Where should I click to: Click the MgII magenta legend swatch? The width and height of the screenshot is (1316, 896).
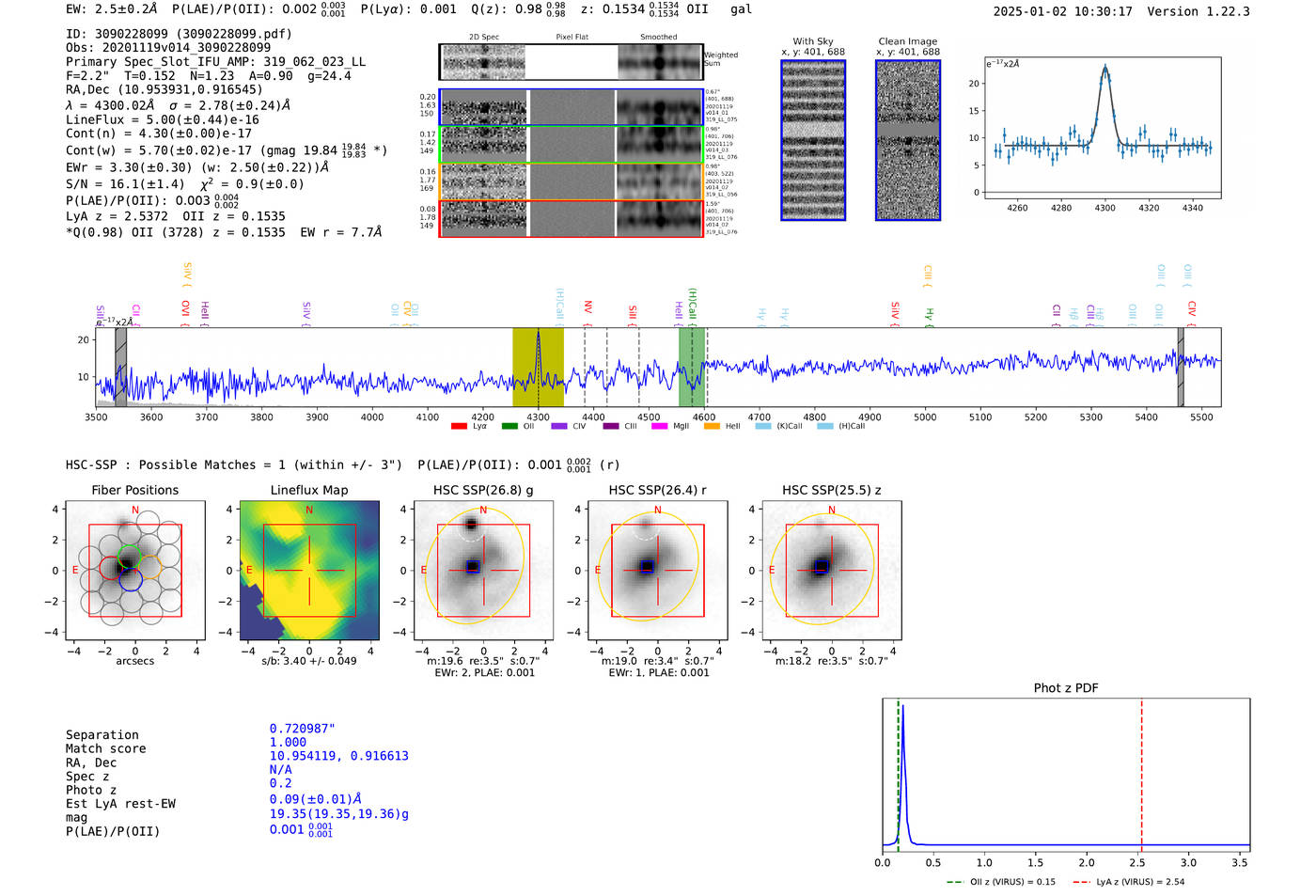660,426
